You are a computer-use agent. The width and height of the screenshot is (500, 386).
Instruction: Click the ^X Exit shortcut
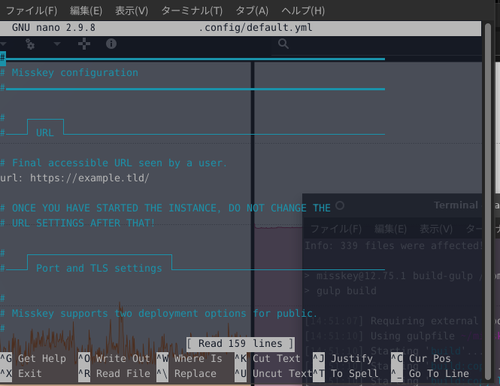tap(21, 374)
